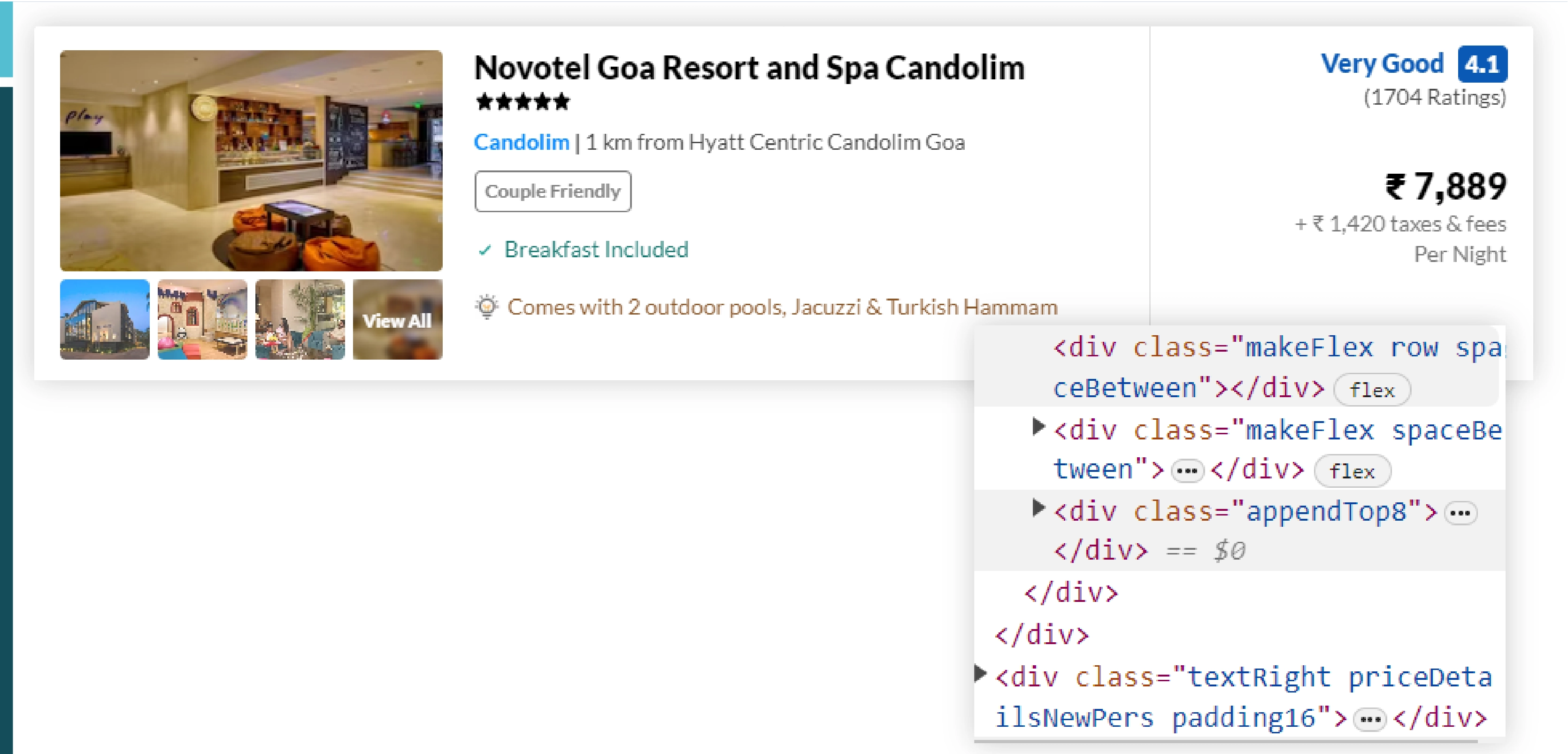Click the 4.1 rating badge
The width and height of the screenshot is (1568, 754).
1482,64
